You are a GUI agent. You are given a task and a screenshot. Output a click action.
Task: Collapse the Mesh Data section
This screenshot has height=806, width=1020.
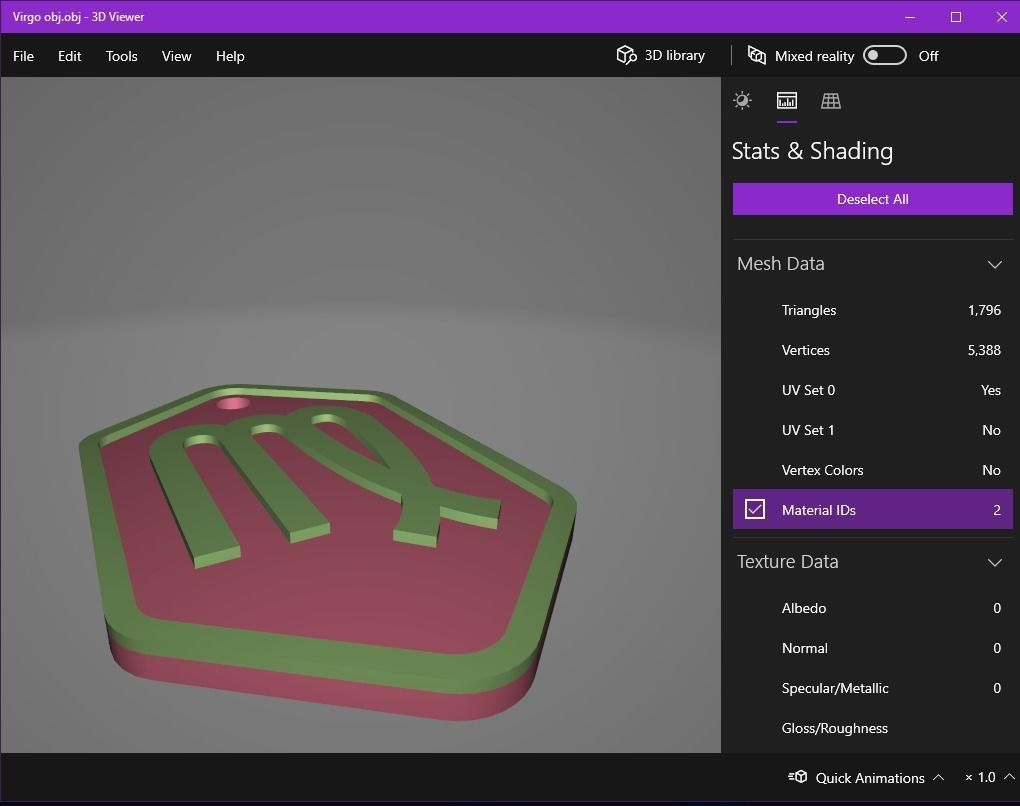[995, 264]
